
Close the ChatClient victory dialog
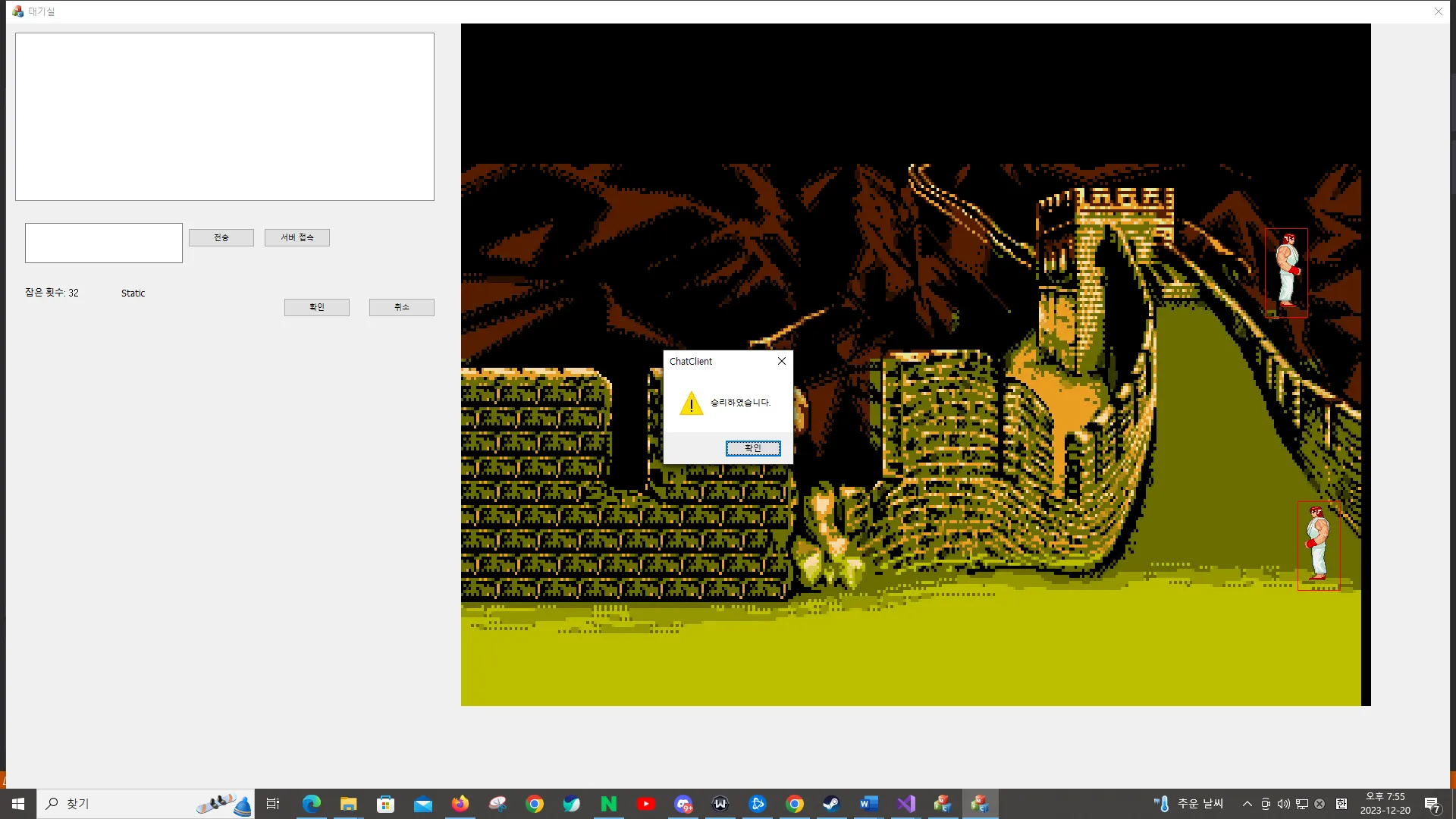pos(781,361)
